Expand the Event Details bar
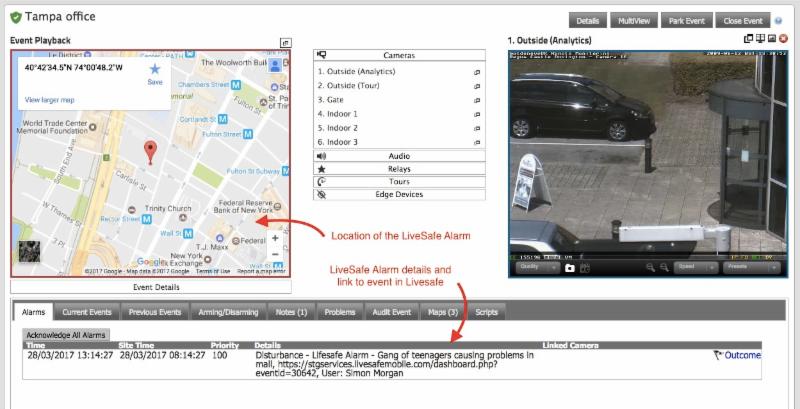Screen dimensions: 800x409 pos(151,287)
